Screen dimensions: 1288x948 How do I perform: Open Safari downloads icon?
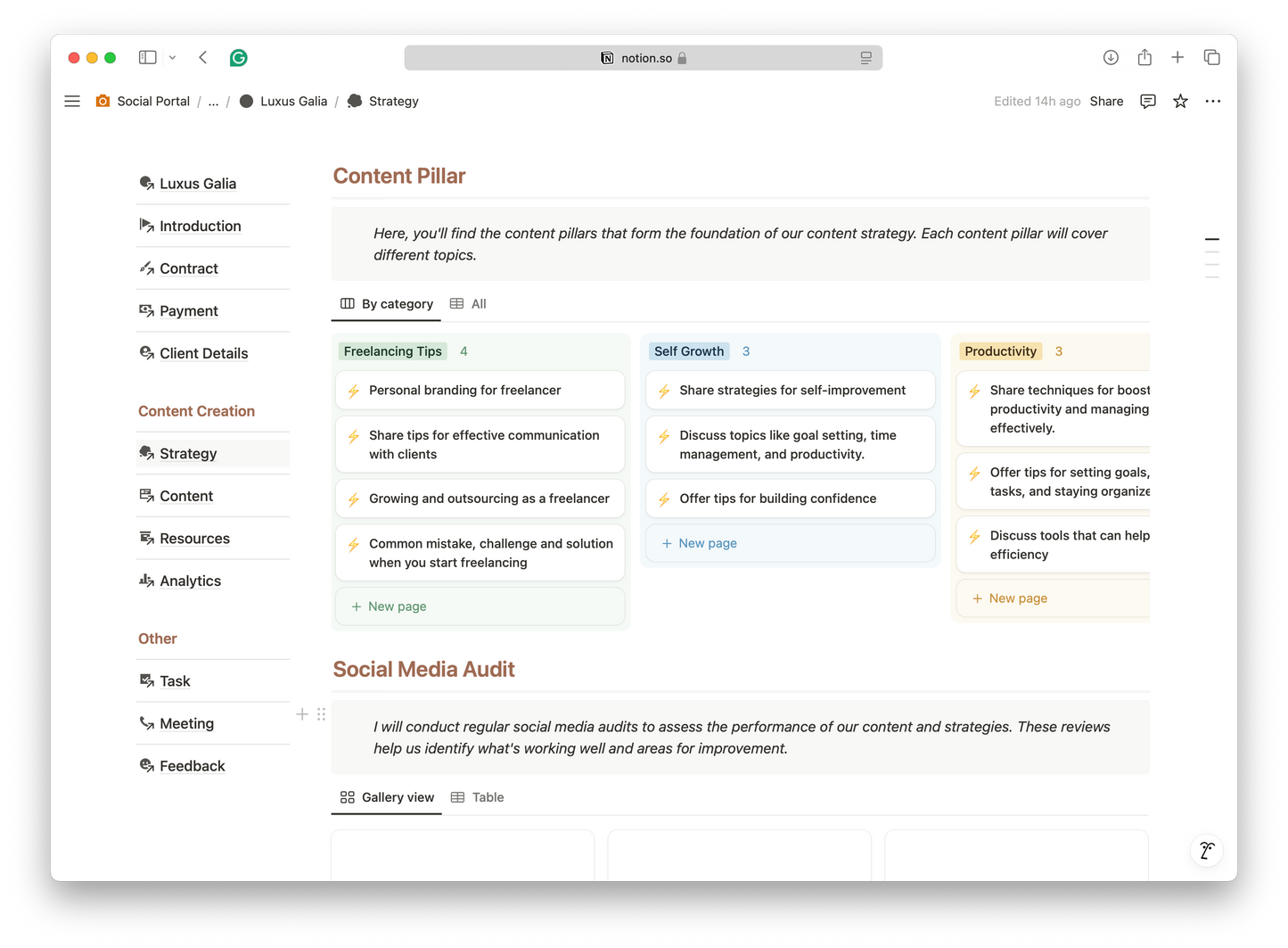tap(1111, 58)
